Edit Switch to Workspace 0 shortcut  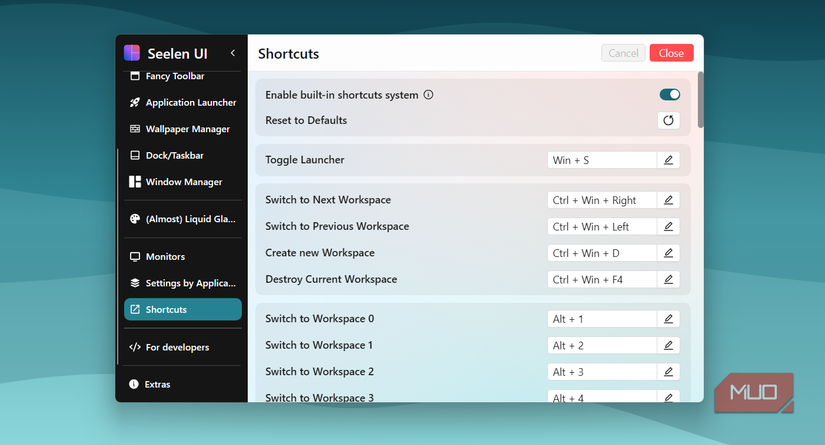668,319
